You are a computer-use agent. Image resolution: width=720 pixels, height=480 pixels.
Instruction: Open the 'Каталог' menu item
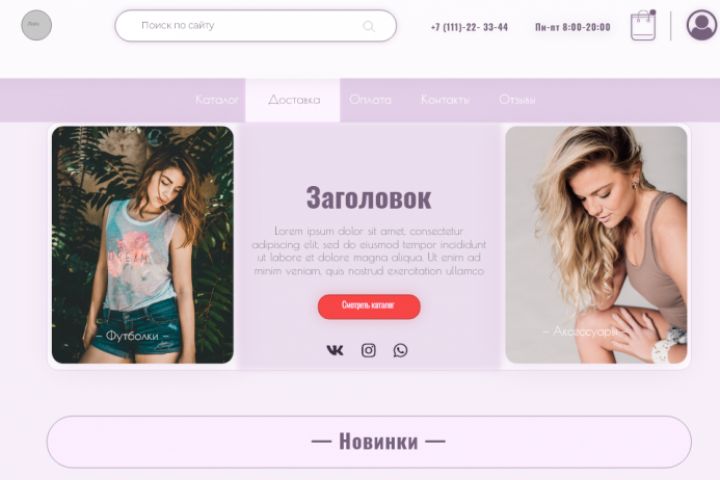tap(217, 100)
